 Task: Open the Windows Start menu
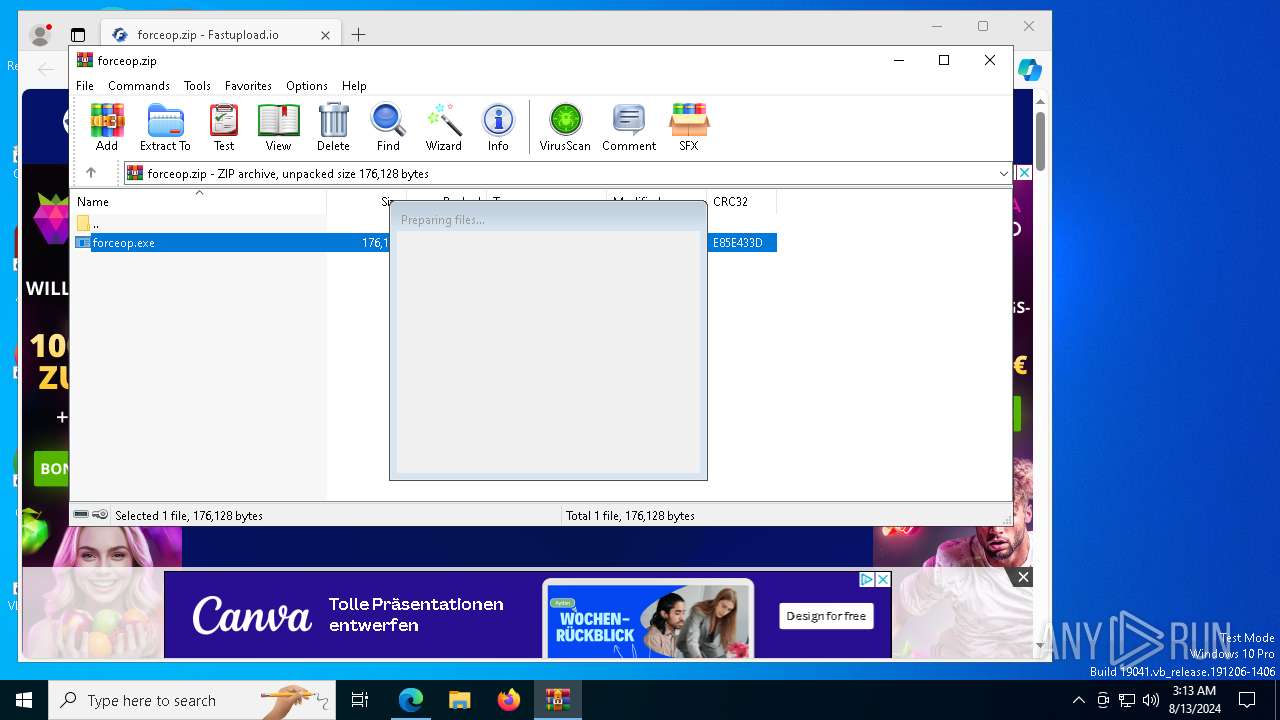pyautogui.click(x=24, y=700)
